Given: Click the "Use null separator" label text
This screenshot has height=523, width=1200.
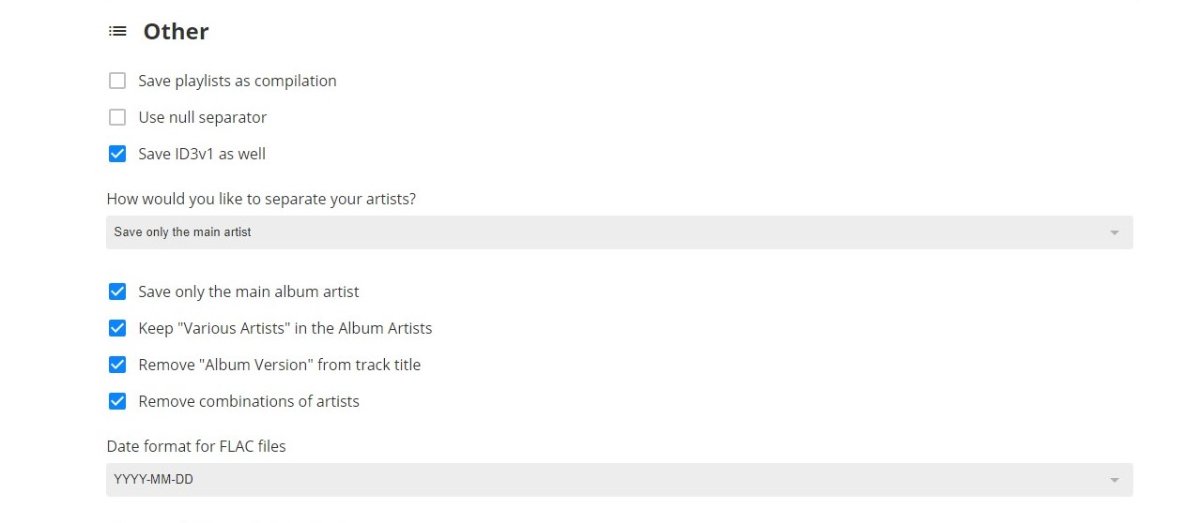Looking at the screenshot, I should [x=202, y=118].
